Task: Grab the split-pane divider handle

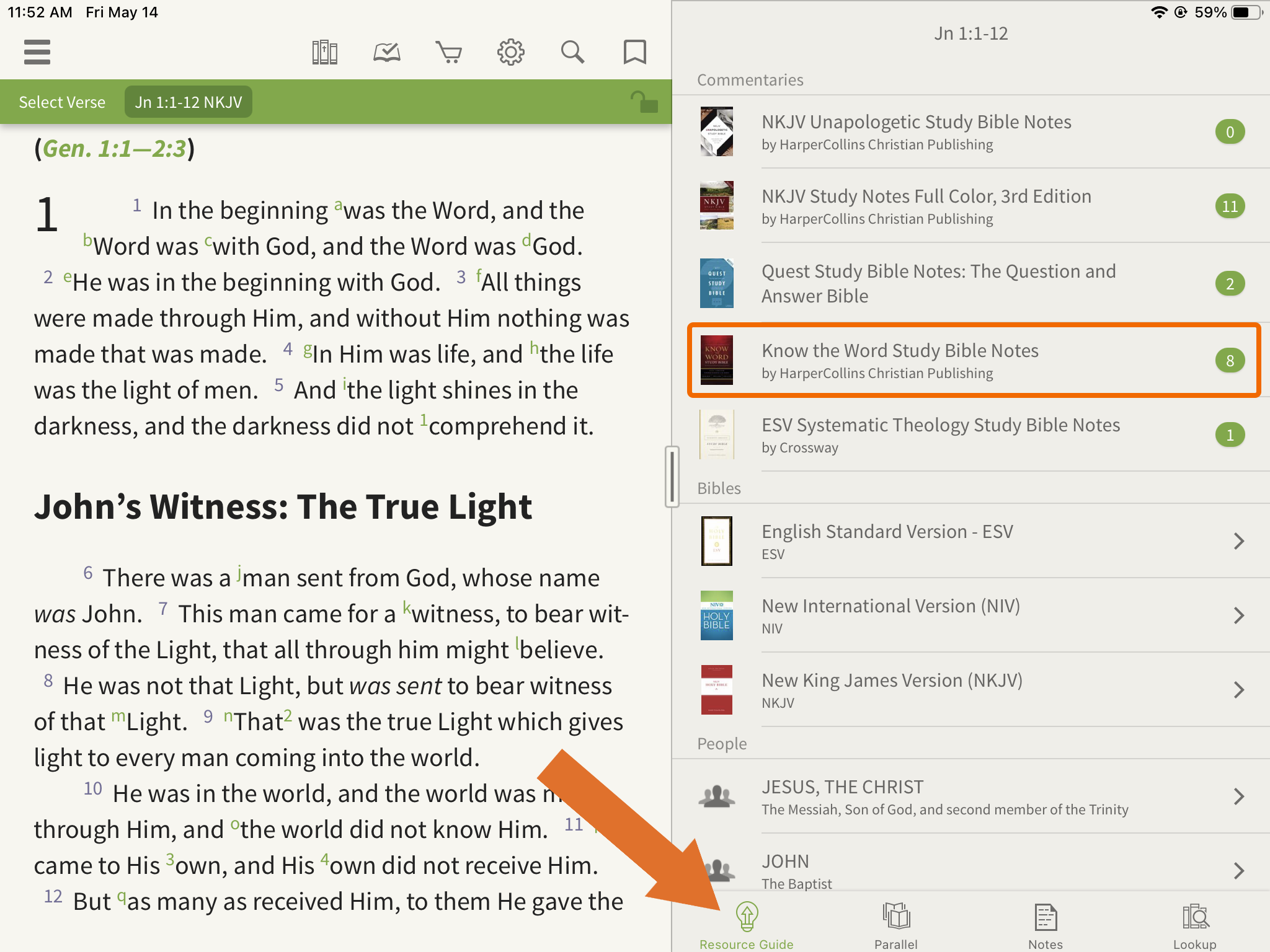Action: pos(672,476)
